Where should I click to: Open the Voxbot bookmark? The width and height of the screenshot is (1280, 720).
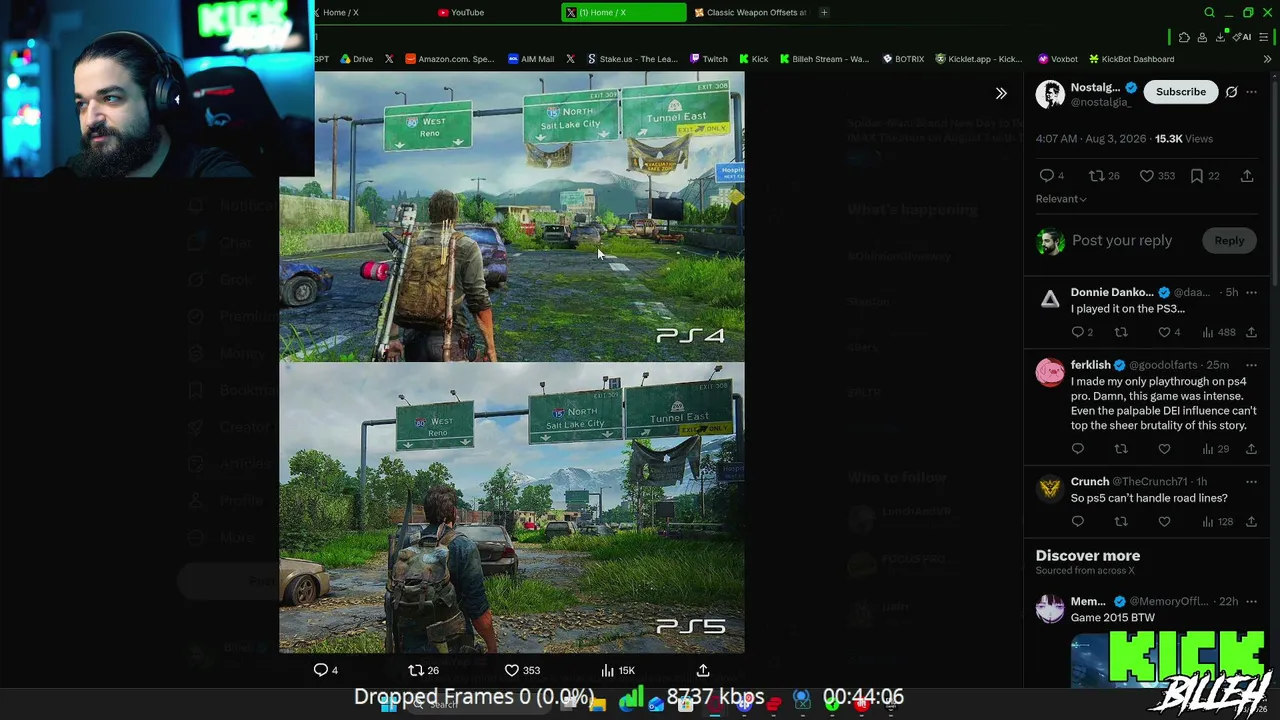[1058, 59]
